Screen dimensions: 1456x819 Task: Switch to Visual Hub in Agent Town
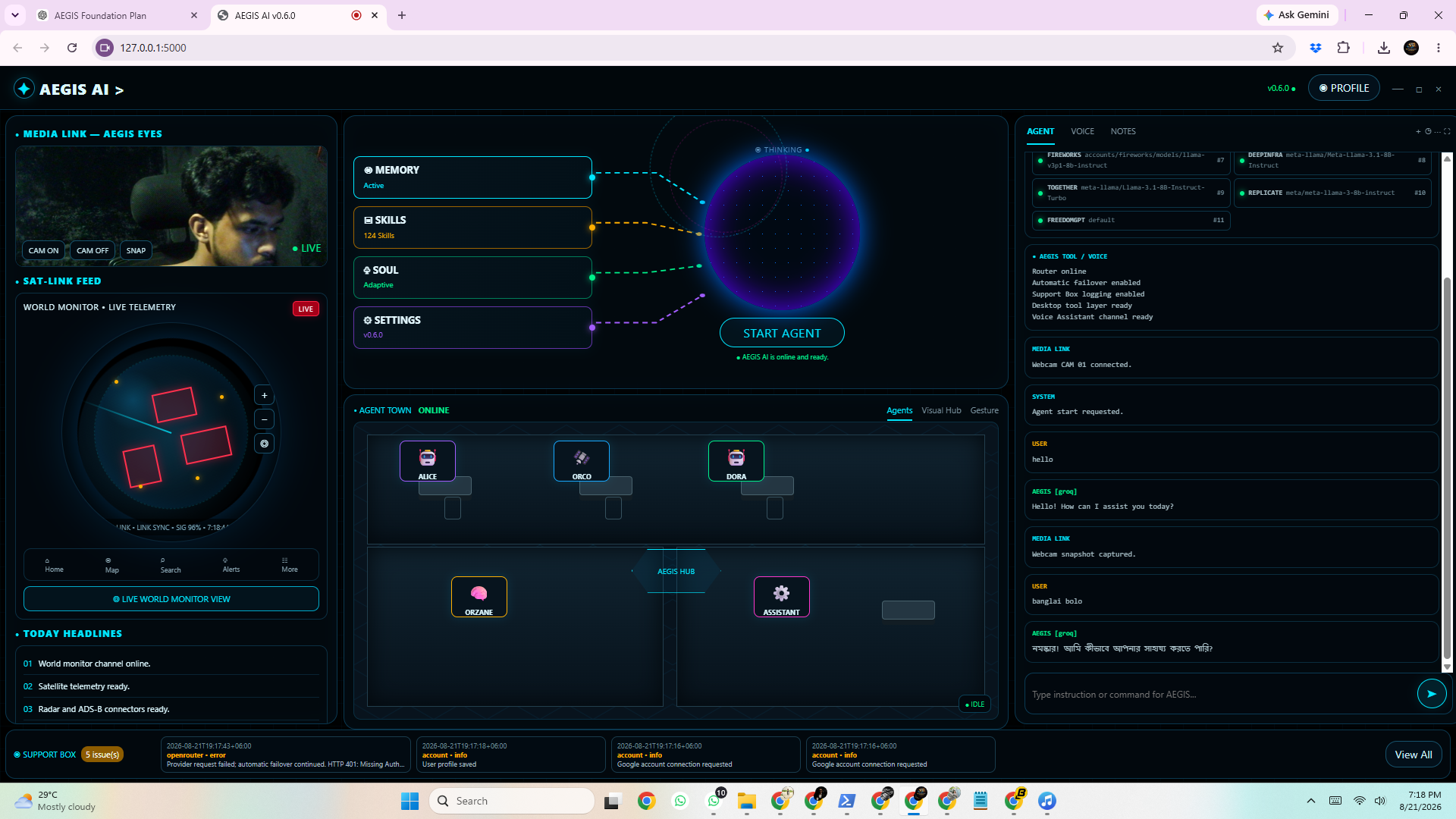[x=941, y=410]
